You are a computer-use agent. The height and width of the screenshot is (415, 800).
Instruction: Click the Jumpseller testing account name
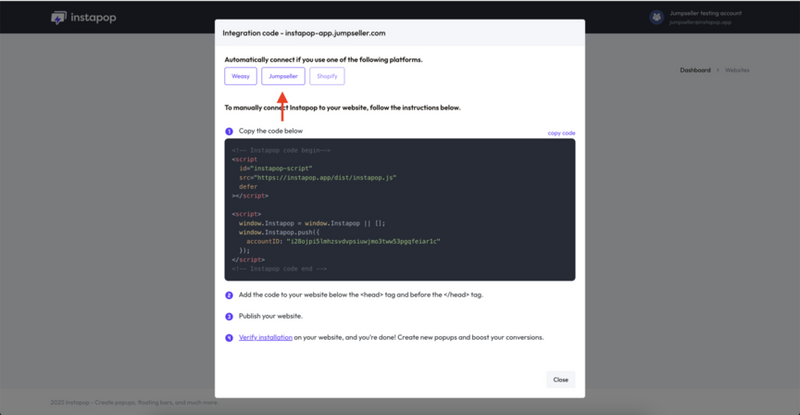click(706, 13)
